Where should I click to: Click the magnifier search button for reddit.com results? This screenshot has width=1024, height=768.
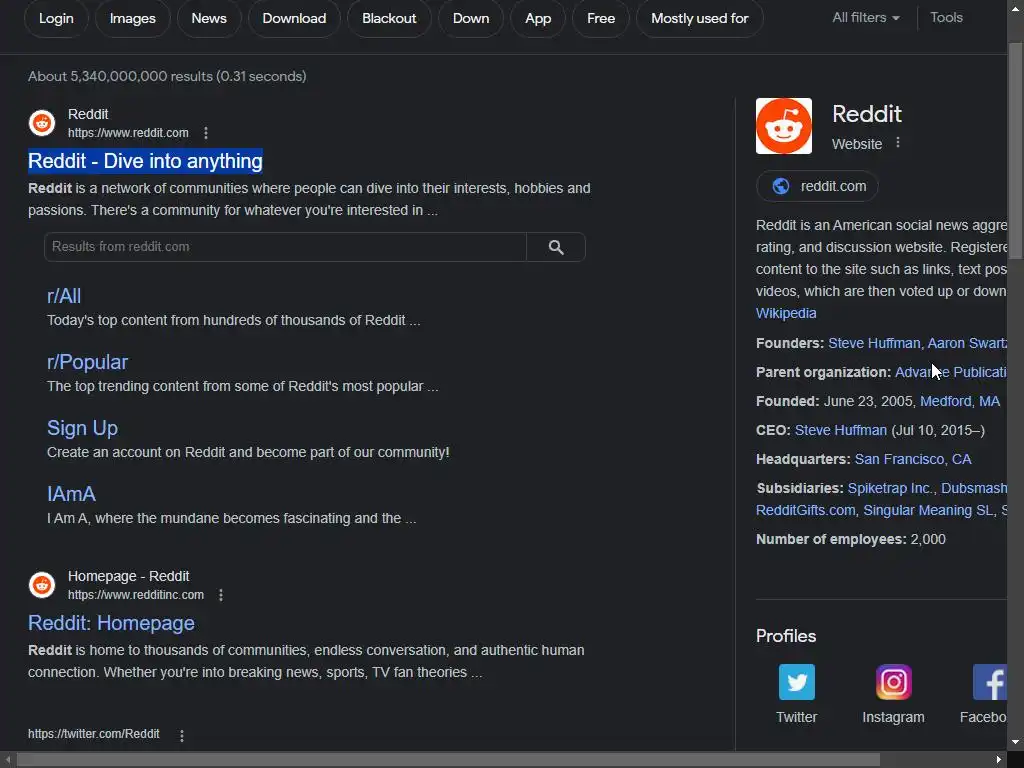coord(556,247)
